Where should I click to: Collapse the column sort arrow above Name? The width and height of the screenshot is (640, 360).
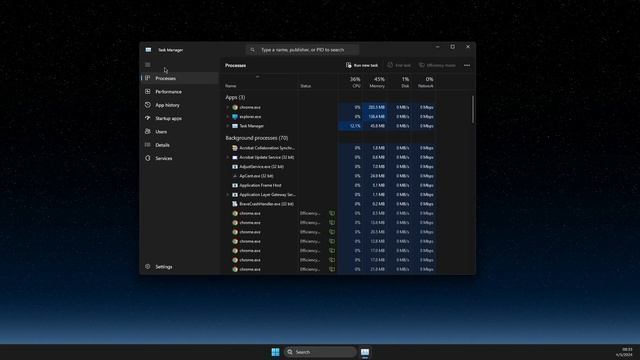257,76
